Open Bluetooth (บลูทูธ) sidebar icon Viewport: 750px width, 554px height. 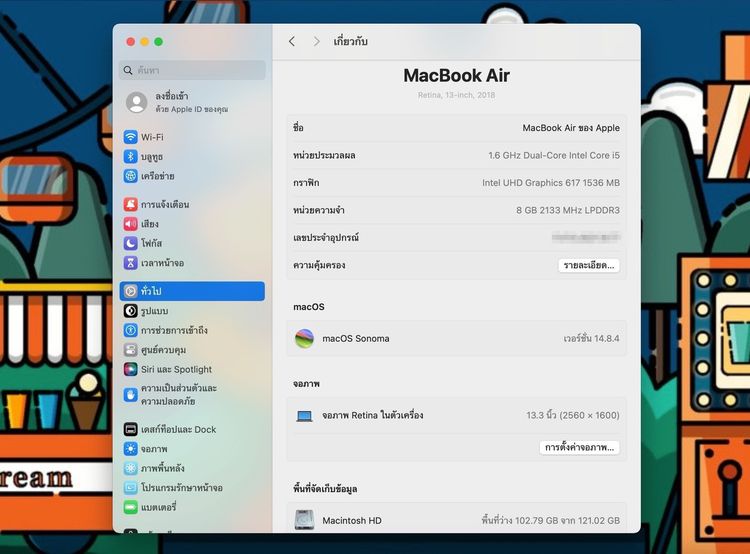(131, 156)
